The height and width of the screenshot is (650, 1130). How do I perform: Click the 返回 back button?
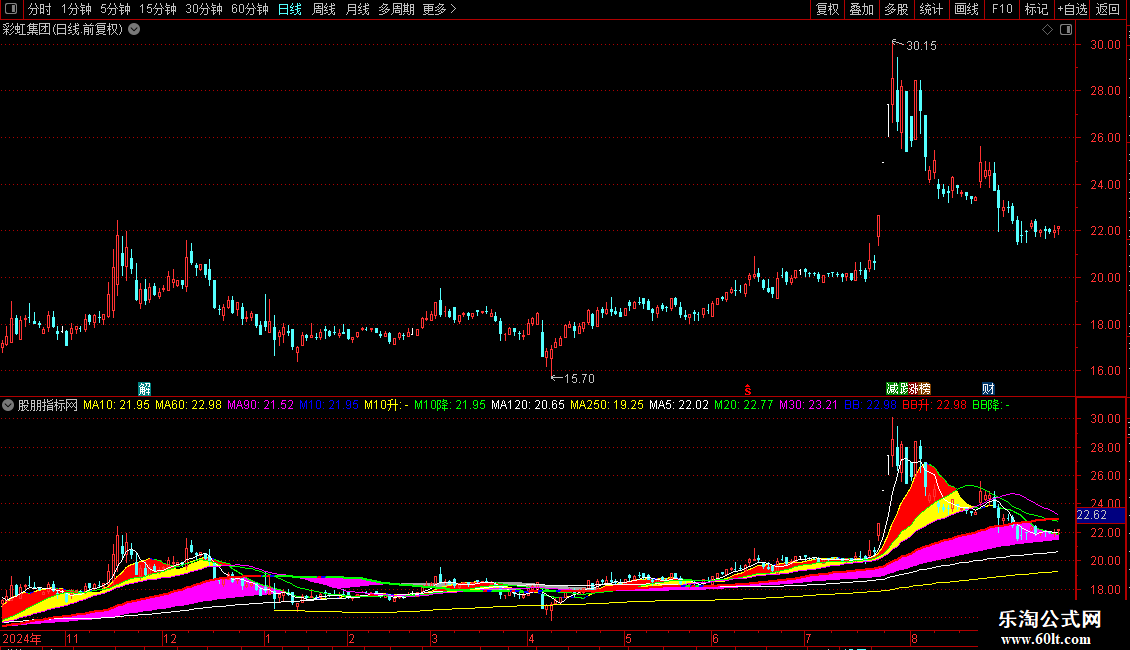click(x=1108, y=9)
